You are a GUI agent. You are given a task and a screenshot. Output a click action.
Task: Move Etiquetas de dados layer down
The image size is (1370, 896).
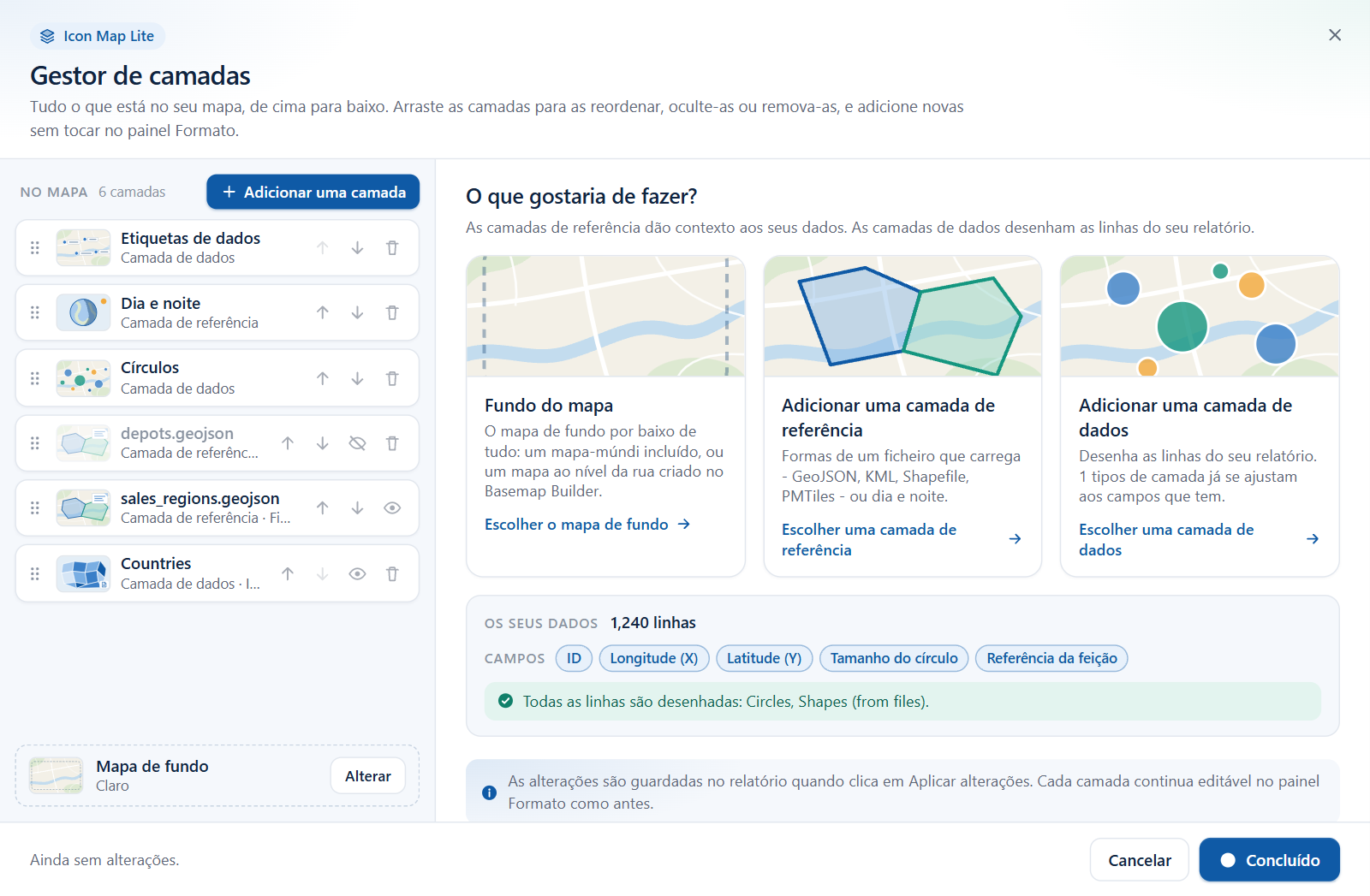click(357, 248)
